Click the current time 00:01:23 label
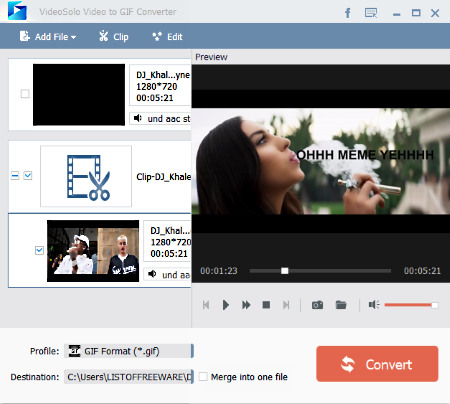Screen dimensions: 450x404 click(219, 271)
